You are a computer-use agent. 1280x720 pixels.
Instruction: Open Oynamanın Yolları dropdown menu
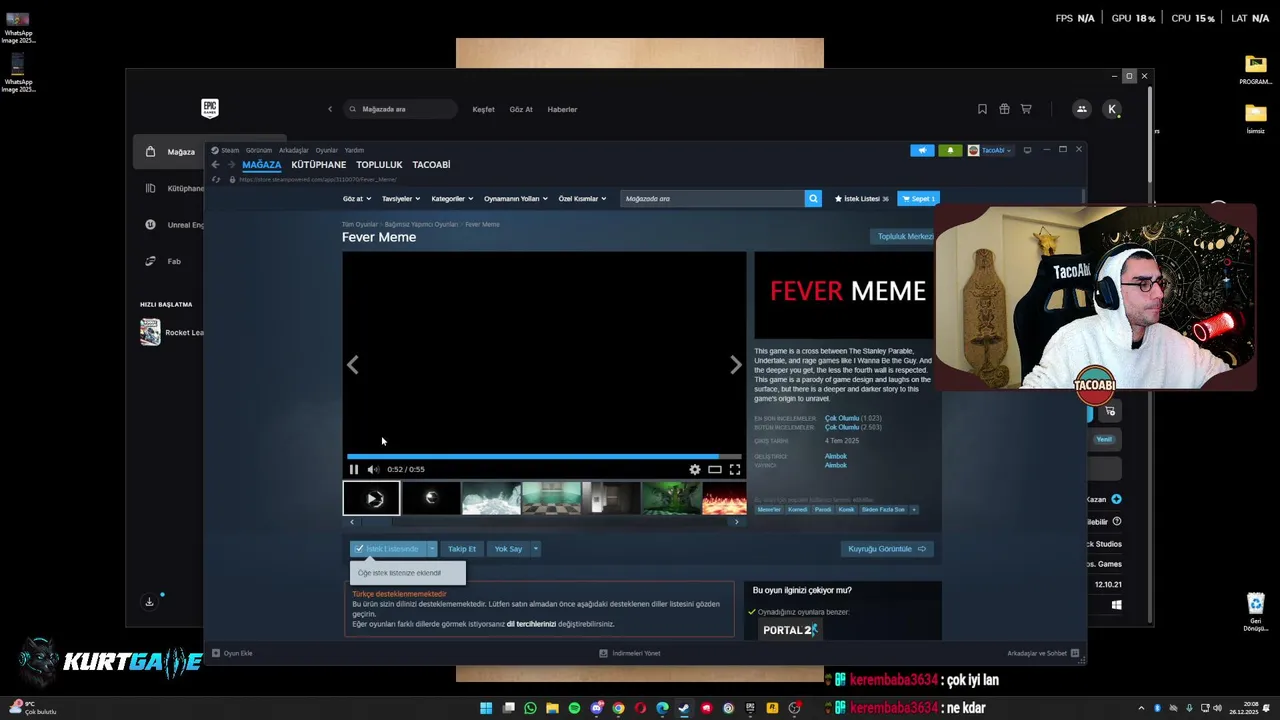(x=515, y=198)
